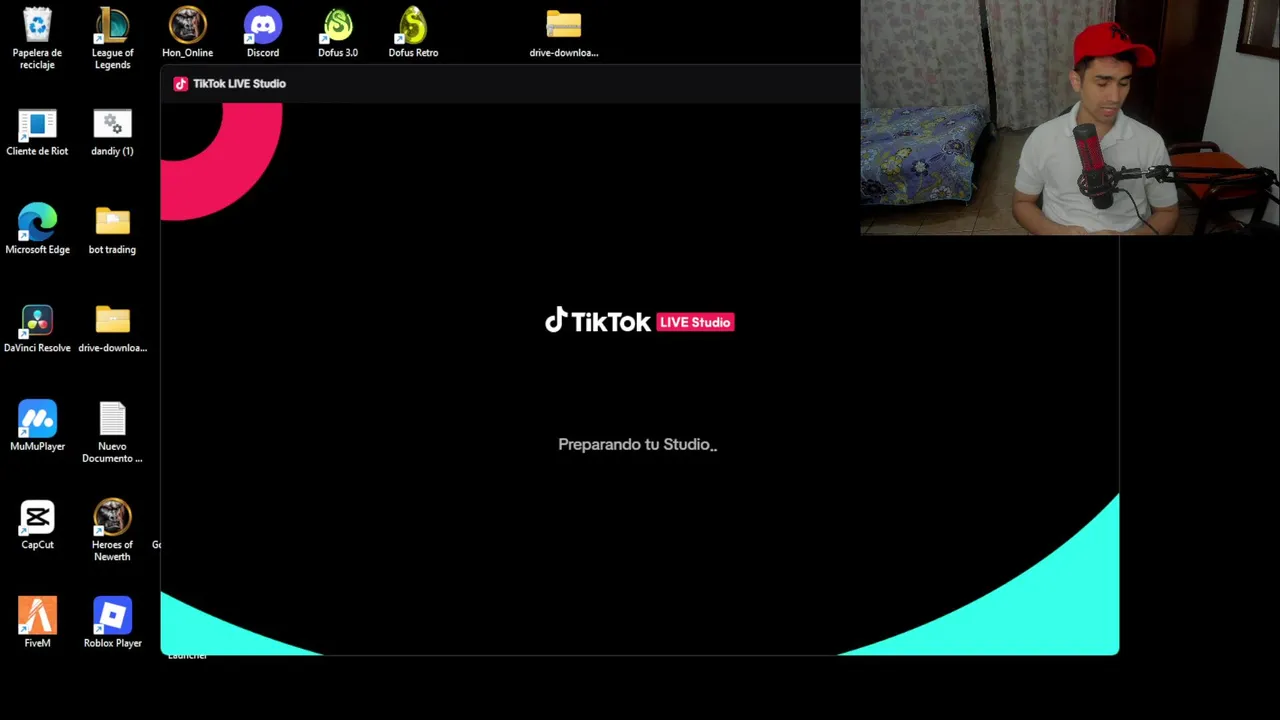This screenshot has width=1280, height=720.
Task: Open Microsoft Edge desktop shortcut
Action: point(37,230)
